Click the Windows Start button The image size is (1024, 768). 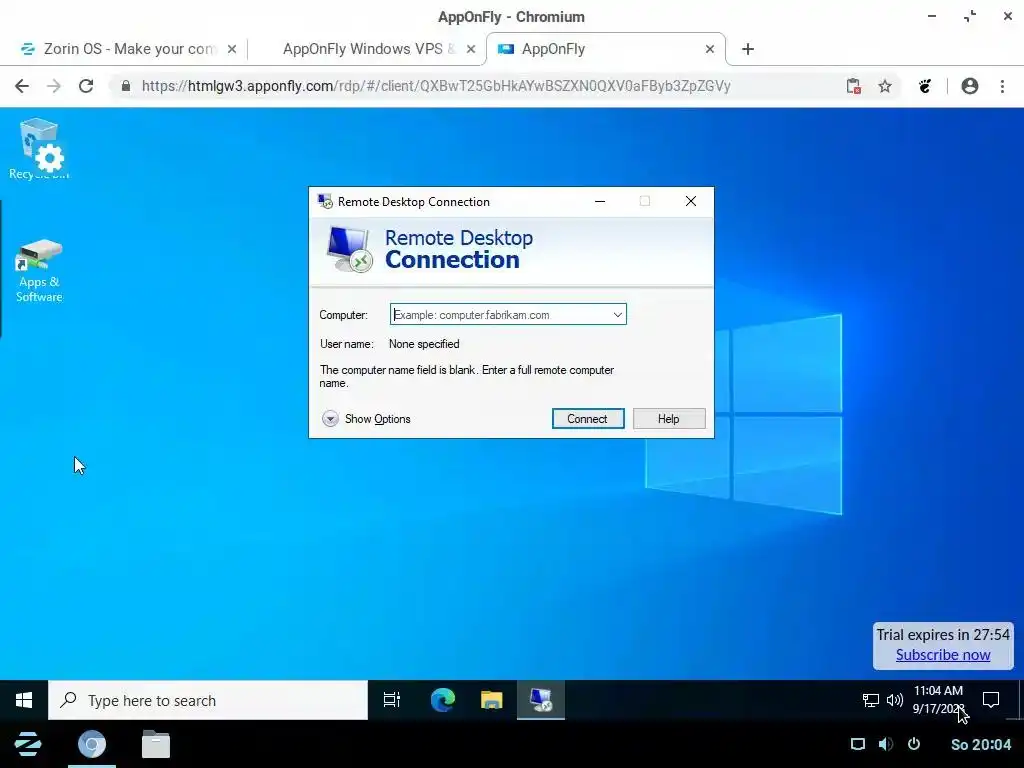tap(24, 700)
